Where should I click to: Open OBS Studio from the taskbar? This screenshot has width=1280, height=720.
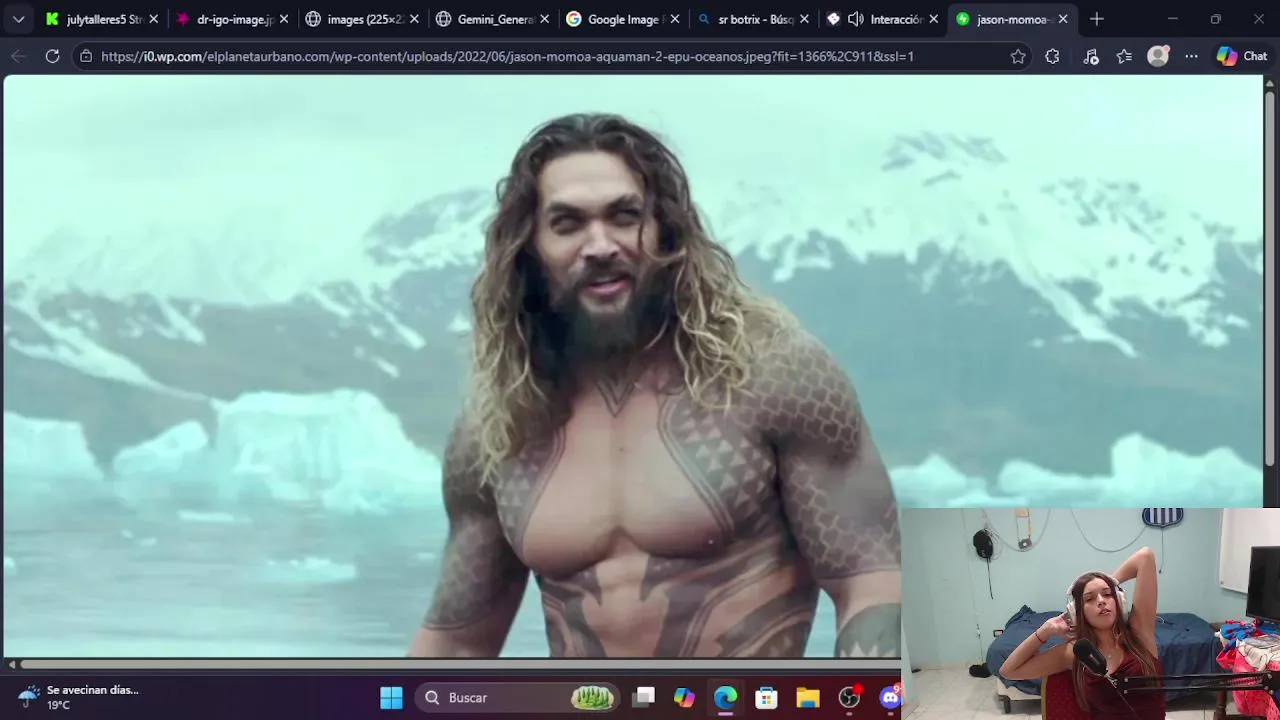click(x=849, y=697)
